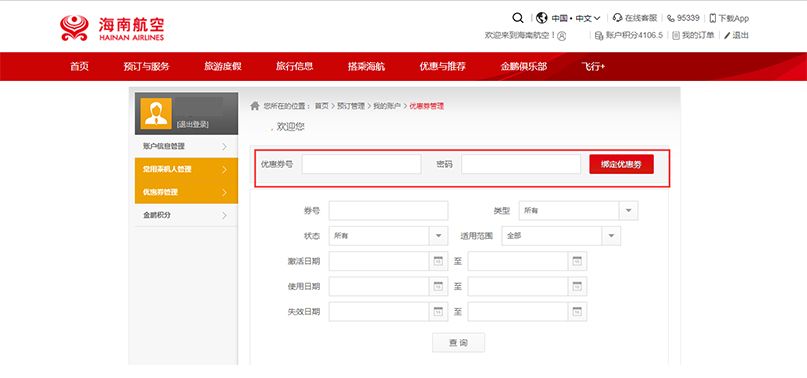Click the mobile phone icon for 下载App
This screenshot has width=807, height=378.
[x=713, y=18]
